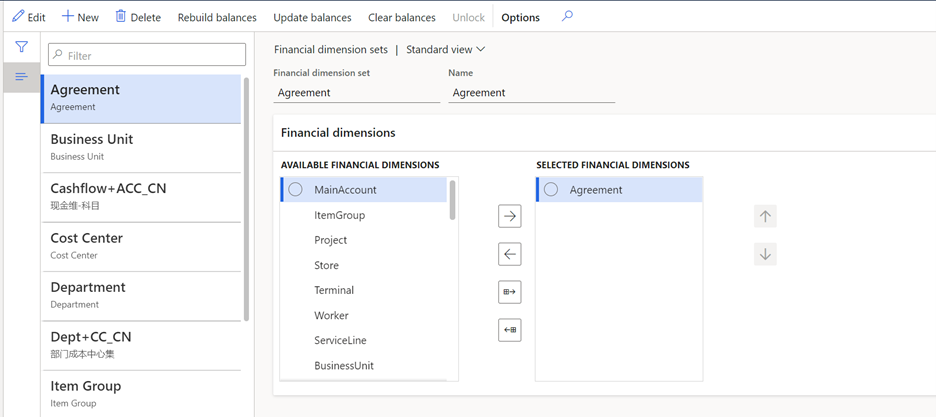Click the Filter search input field
The width and height of the screenshot is (936, 417).
pos(147,55)
